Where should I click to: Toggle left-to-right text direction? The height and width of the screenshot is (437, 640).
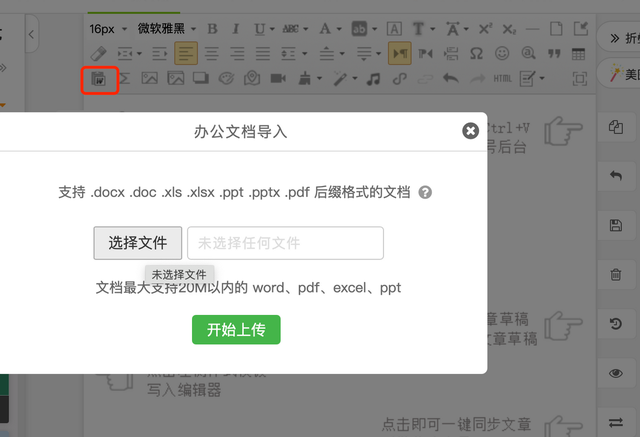coord(400,53)
